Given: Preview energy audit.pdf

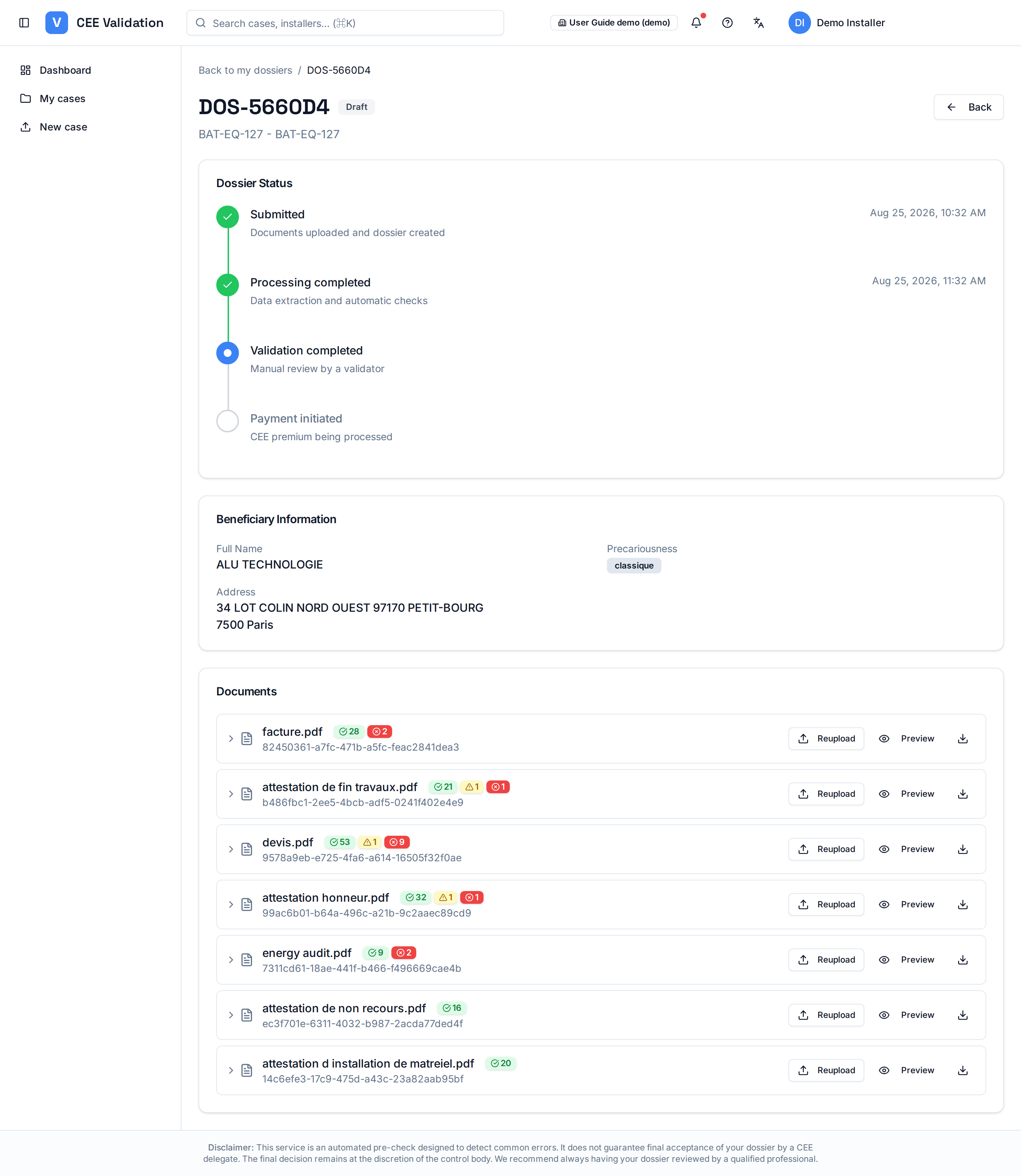Looking at the screenshot, I should pos(907,959).
